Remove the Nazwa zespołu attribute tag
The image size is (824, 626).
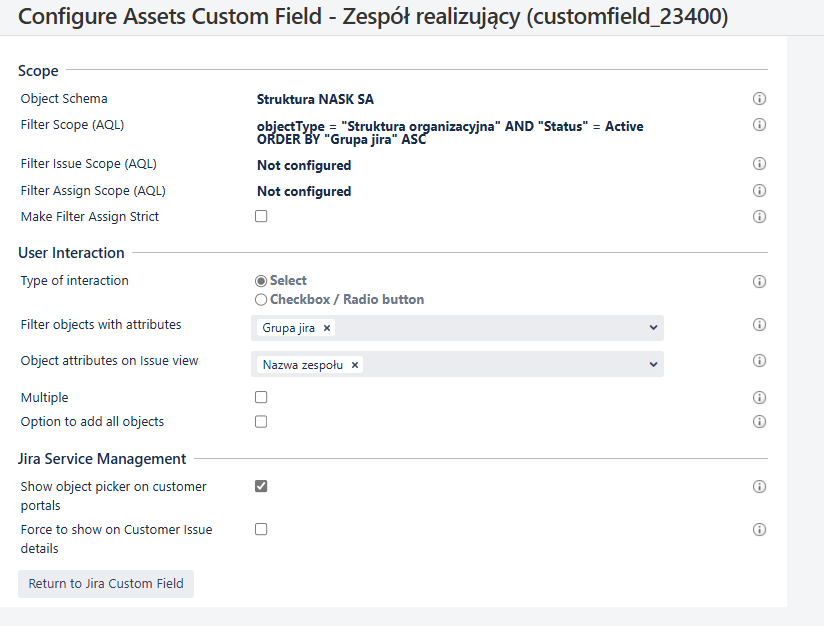point(355,365)
